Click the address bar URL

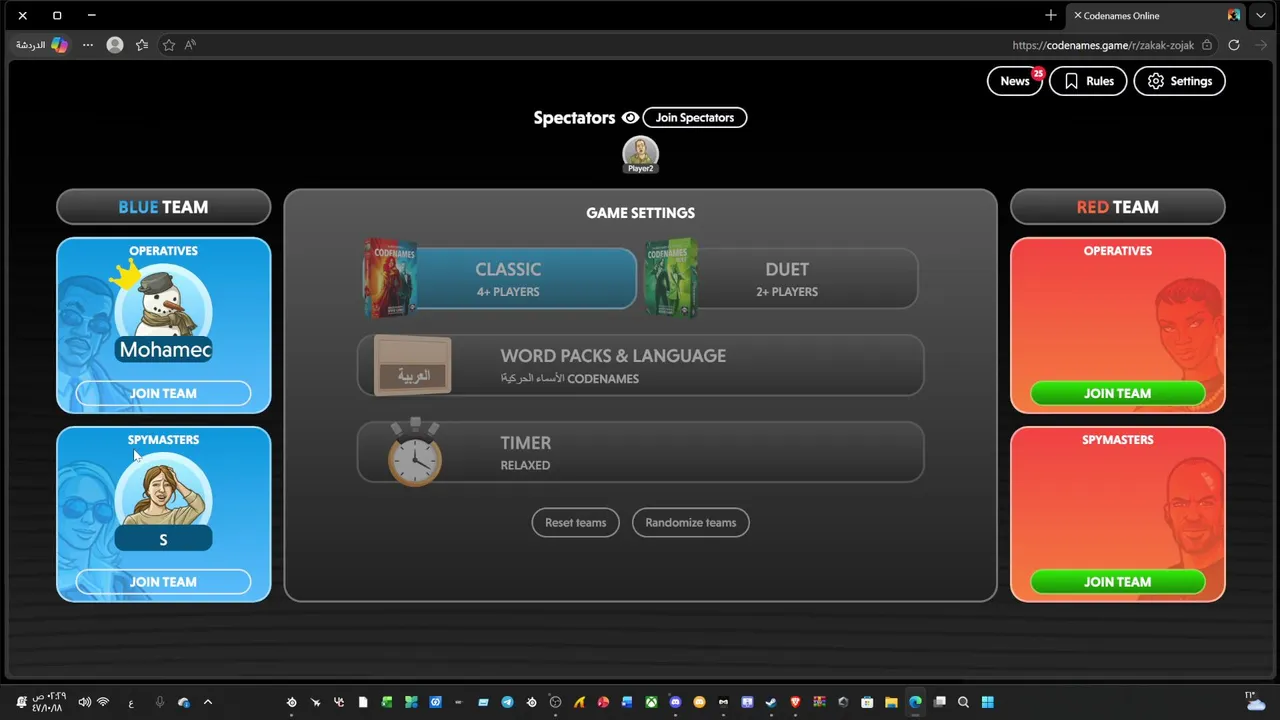(x=1103, y=45)
